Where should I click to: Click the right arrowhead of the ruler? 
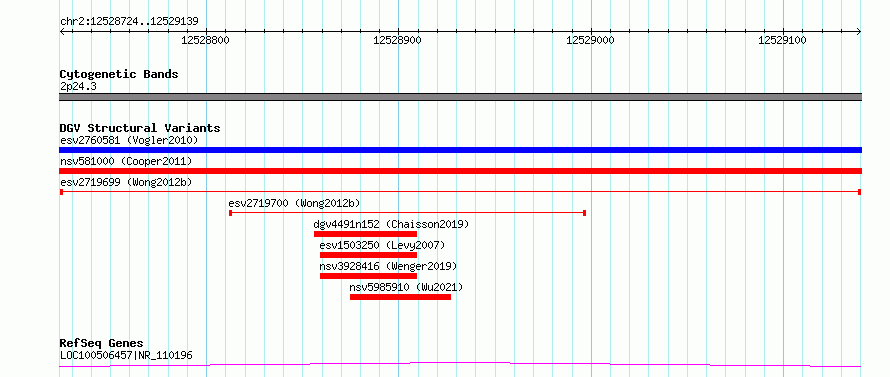point(859,31)
